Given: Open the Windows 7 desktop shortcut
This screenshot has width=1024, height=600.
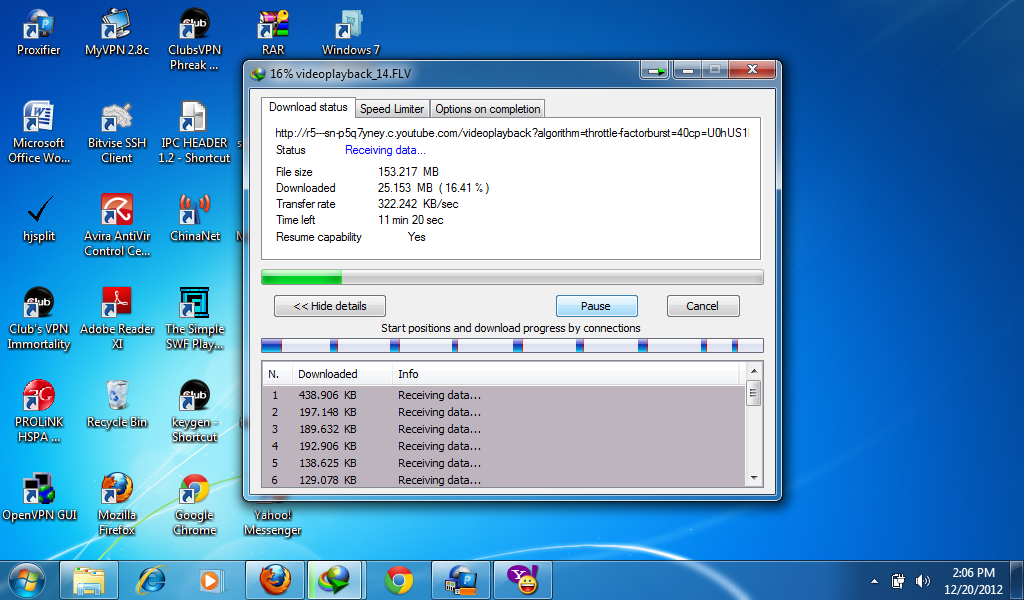Looking at the screenshot, I should (350, 32).
